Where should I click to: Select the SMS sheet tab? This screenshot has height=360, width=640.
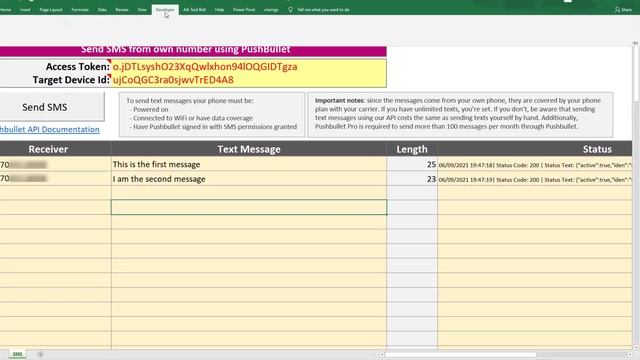click(x=17, y=354)
